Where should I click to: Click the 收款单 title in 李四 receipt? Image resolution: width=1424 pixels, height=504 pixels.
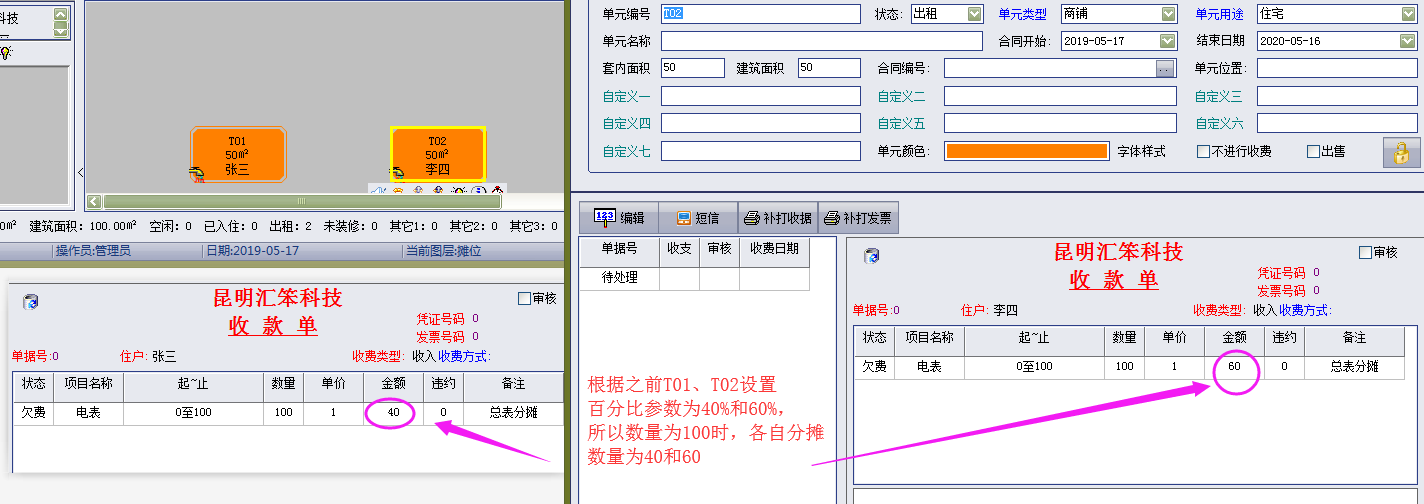[1114, 281]
